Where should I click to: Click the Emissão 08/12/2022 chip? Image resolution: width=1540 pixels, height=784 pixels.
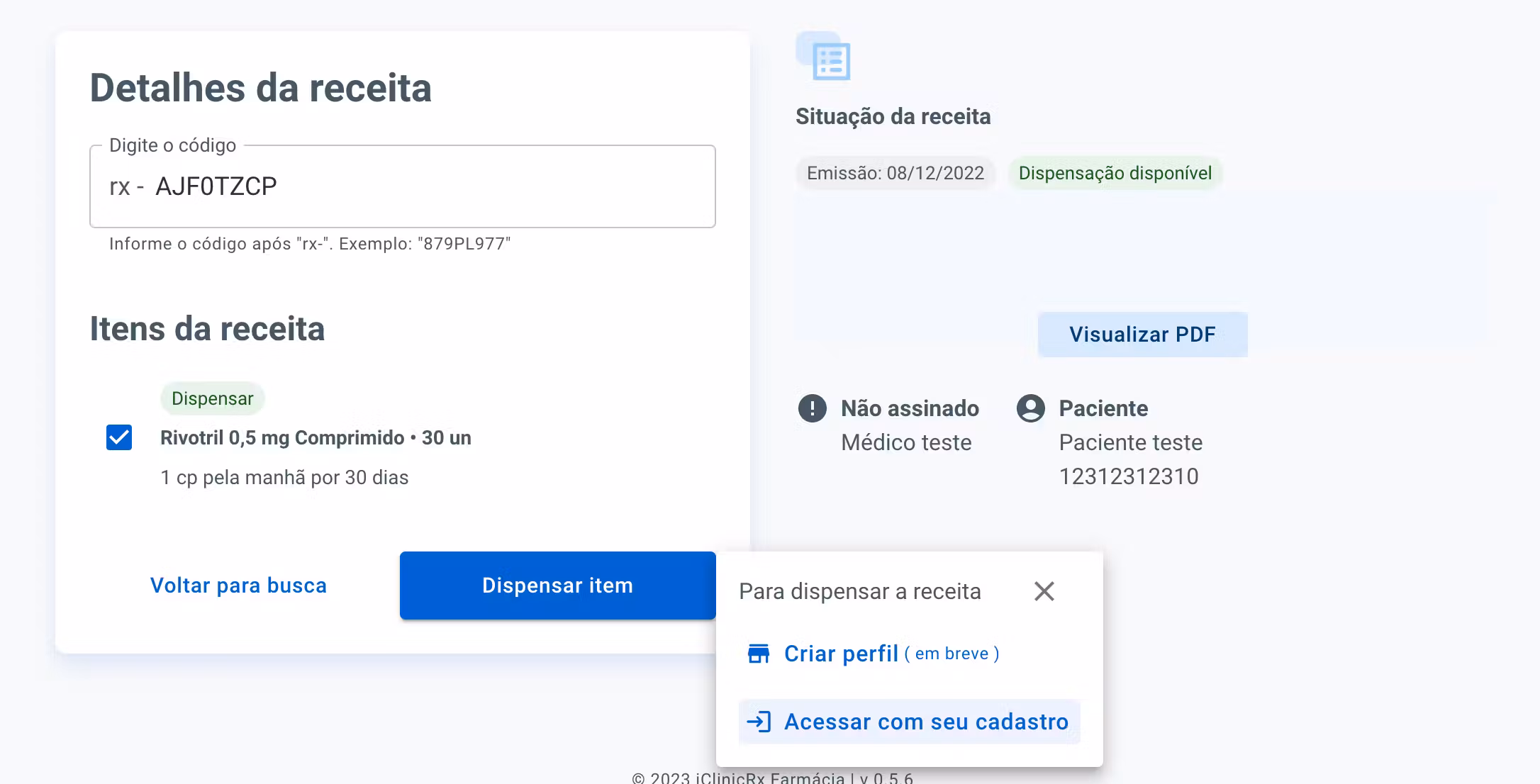click(895, 173)
